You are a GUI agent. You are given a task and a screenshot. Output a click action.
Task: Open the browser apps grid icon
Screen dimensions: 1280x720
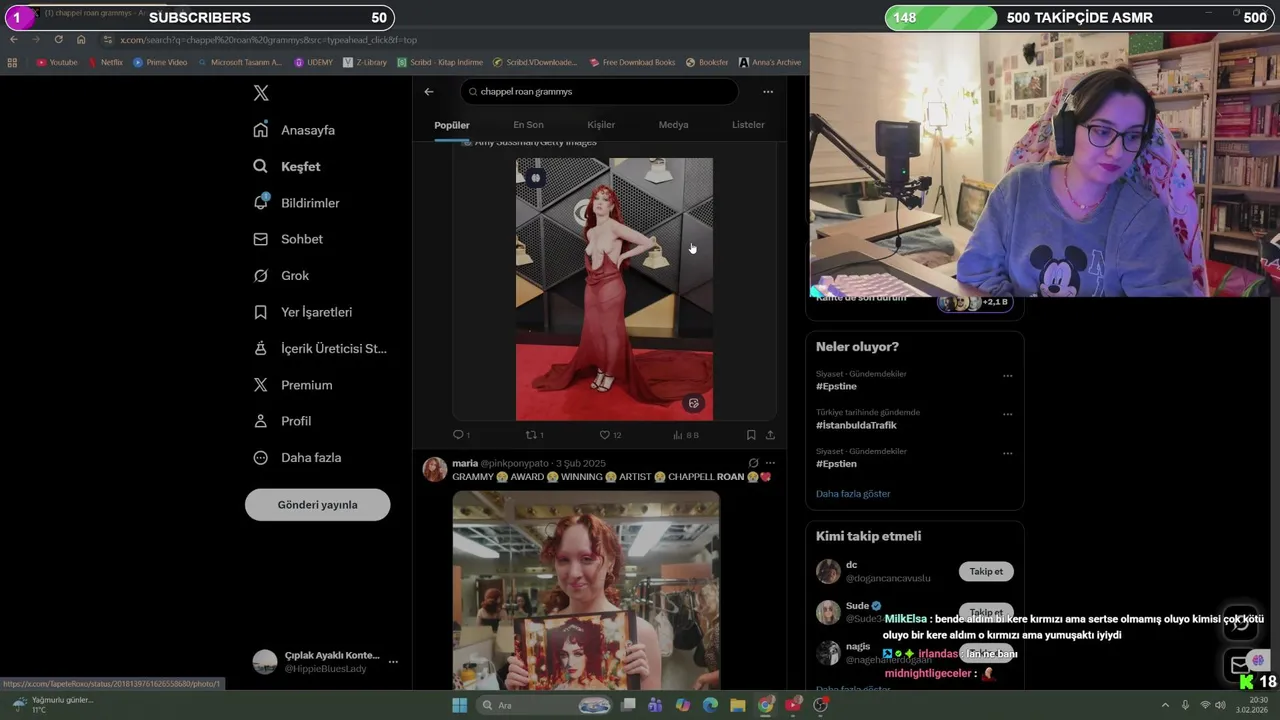pos(12,62)
